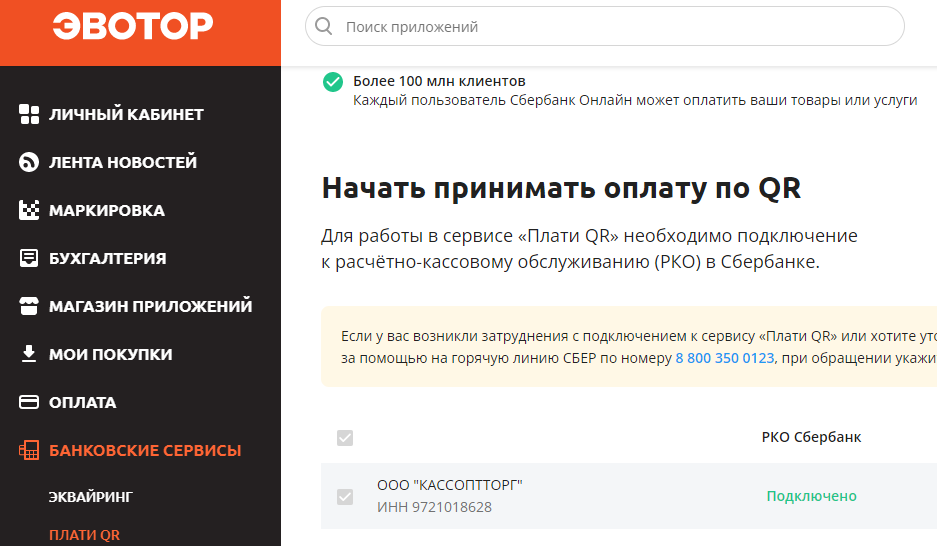Click the РКО Сбербанк column header
Viewport: 937px width, 546px height.
(x=812, y=437)
